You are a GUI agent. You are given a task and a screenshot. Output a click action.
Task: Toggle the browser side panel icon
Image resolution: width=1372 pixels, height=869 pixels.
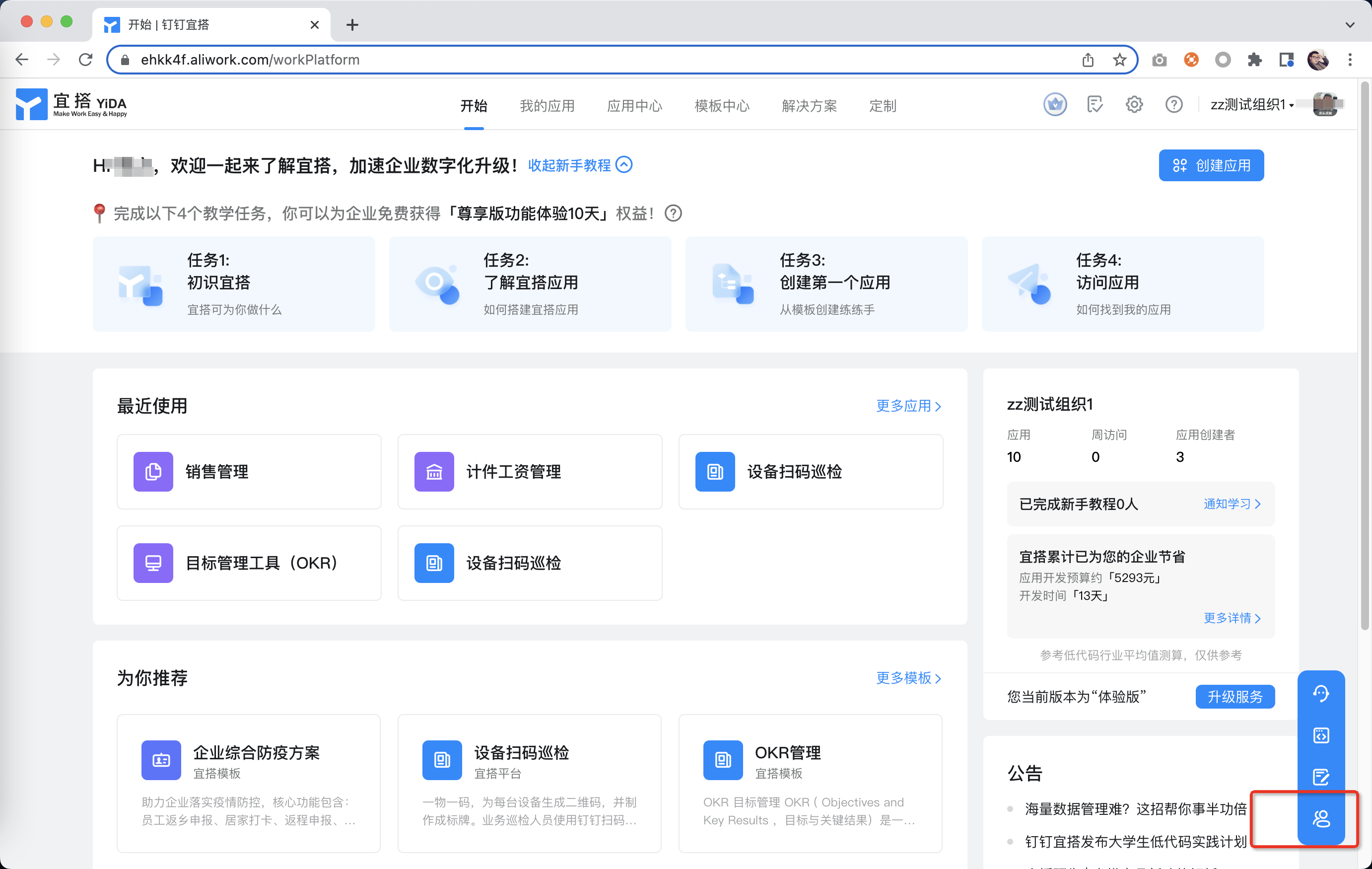tap(1286, 59)
